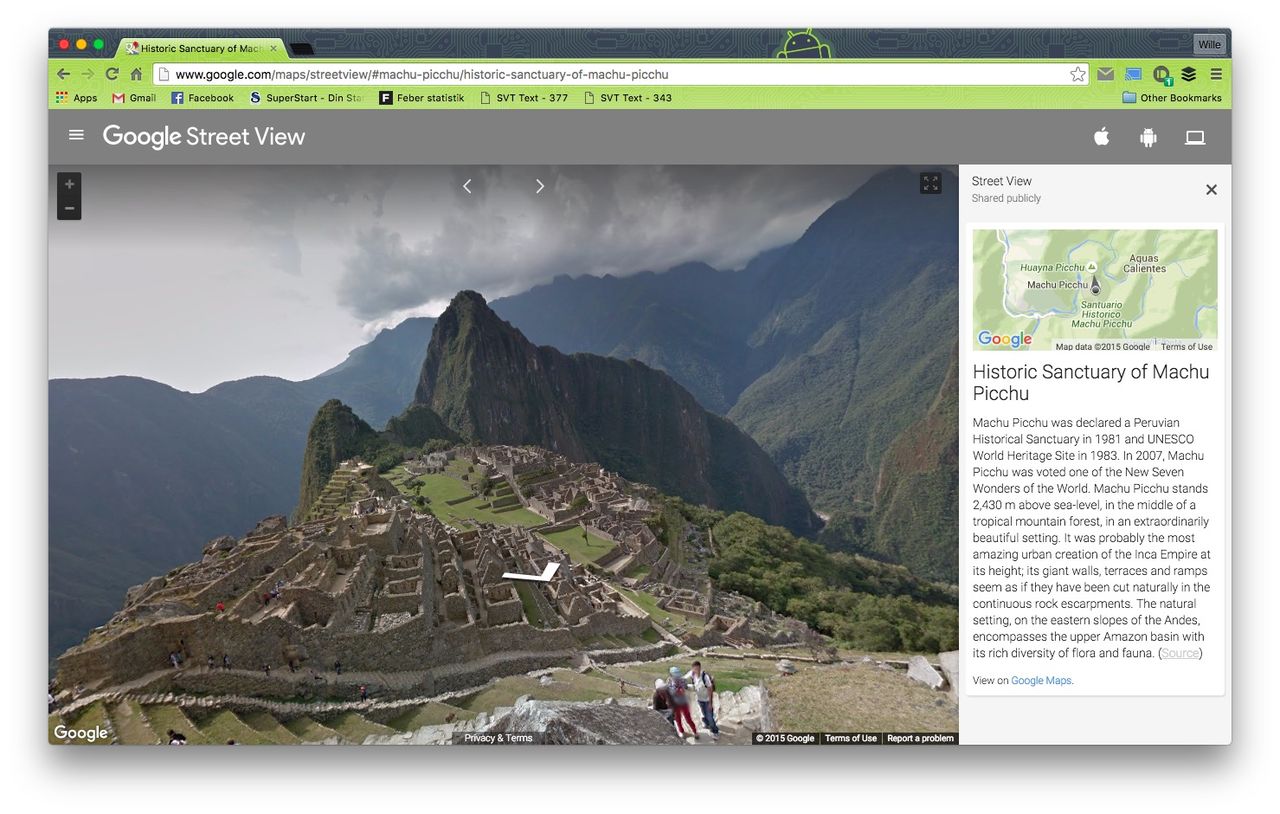1280x814 pixels.
Task: Click Terms of Use on the mini map
Action: pos(1187,347)
